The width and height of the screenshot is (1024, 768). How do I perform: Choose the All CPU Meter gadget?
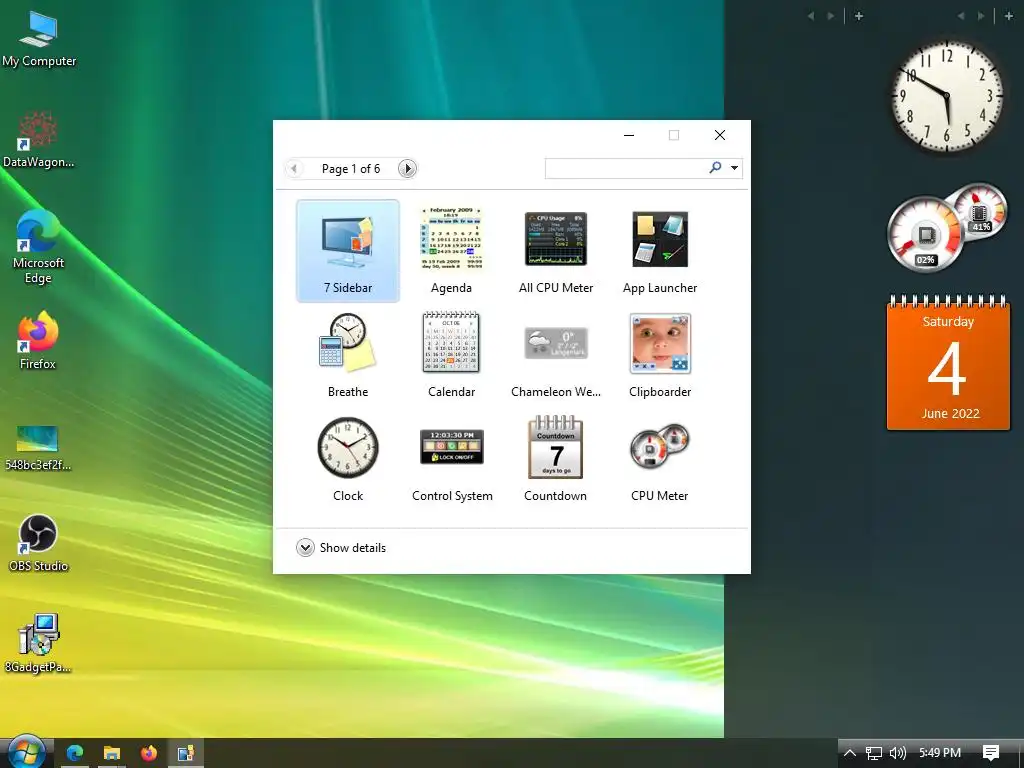point(556,251)
